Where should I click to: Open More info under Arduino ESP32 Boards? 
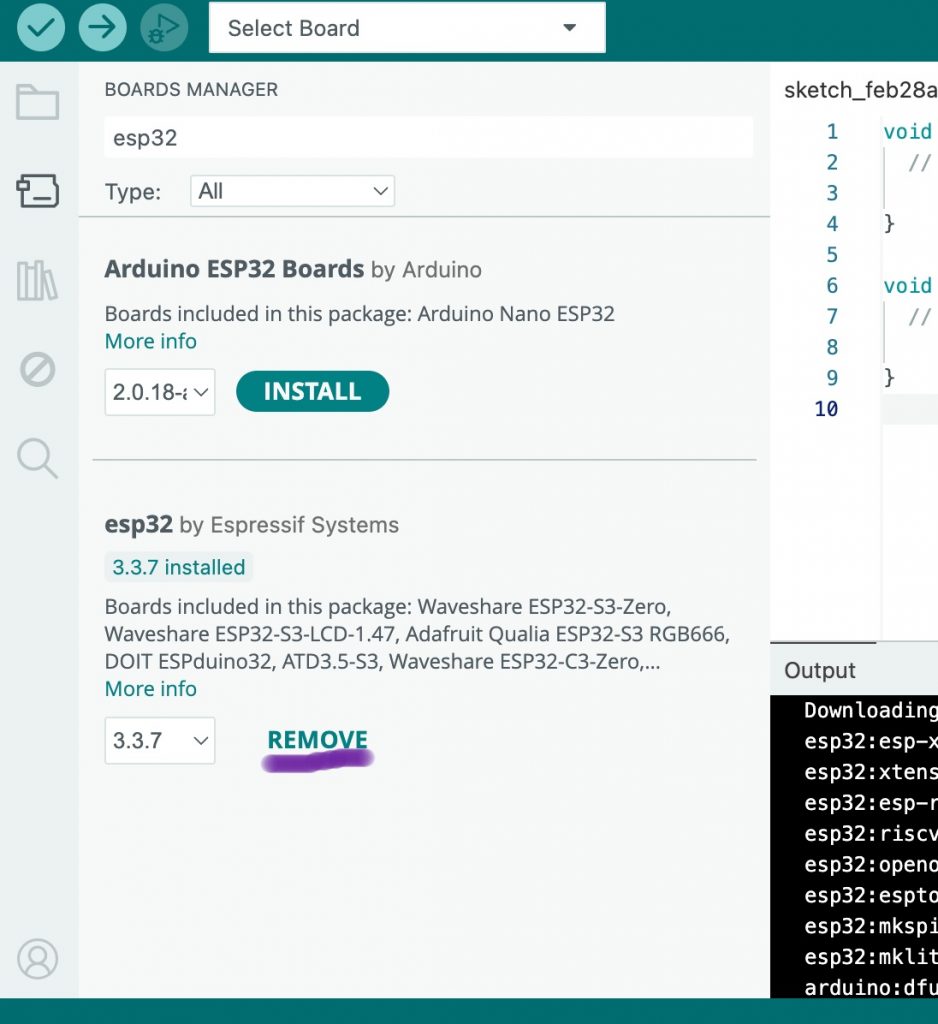(x=151, y=341)
